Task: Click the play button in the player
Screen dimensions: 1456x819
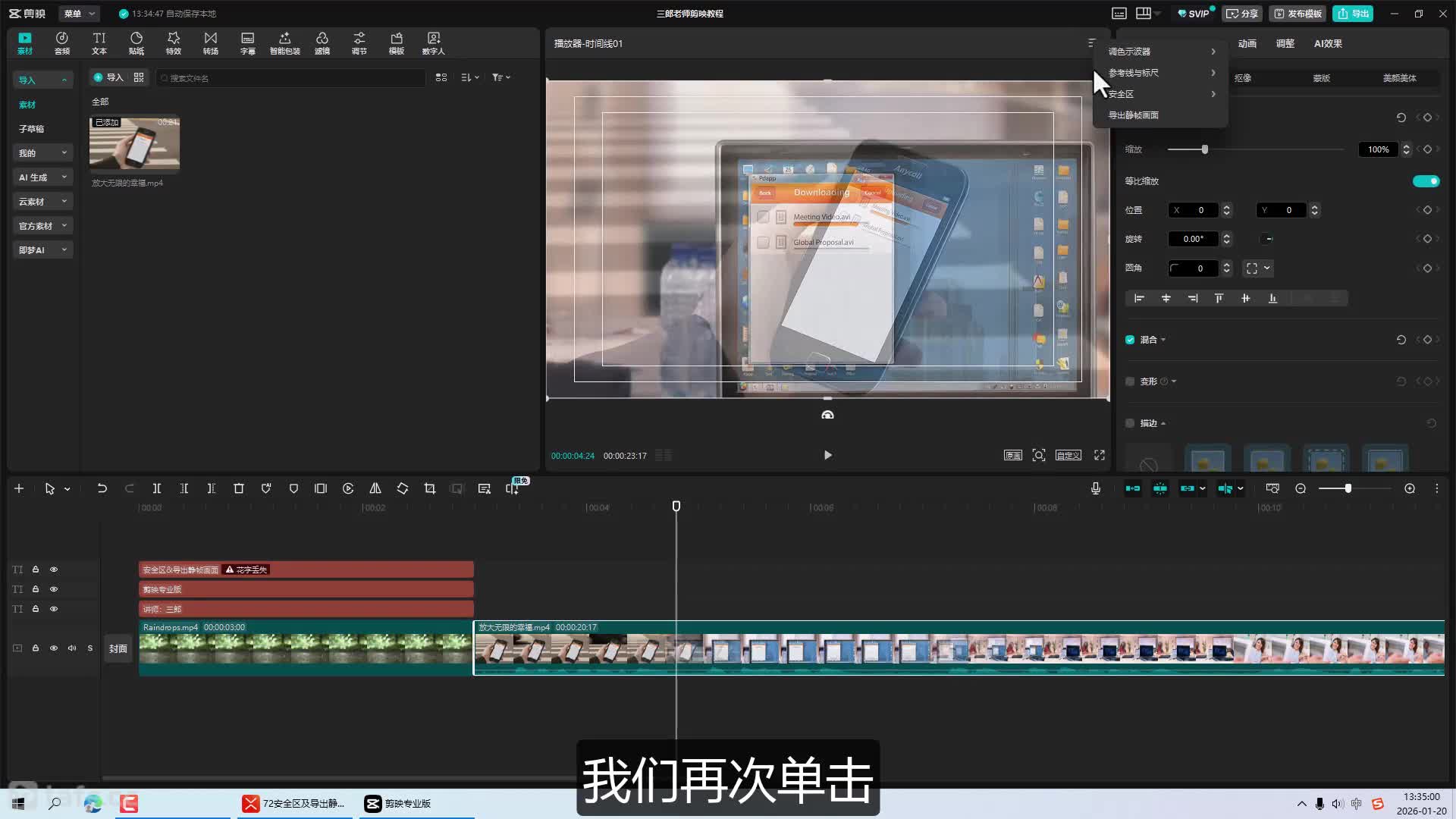Action: tap(827, 455)
